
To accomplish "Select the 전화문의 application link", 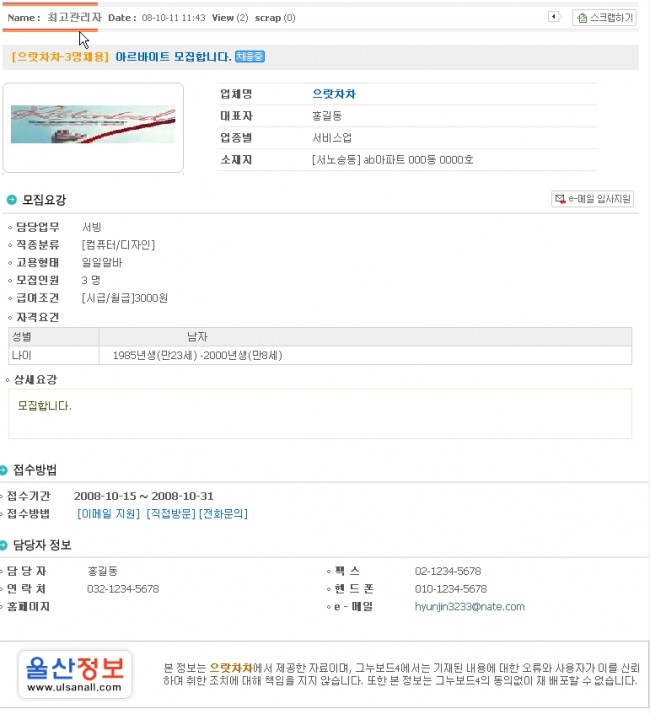I will (223, 514).
